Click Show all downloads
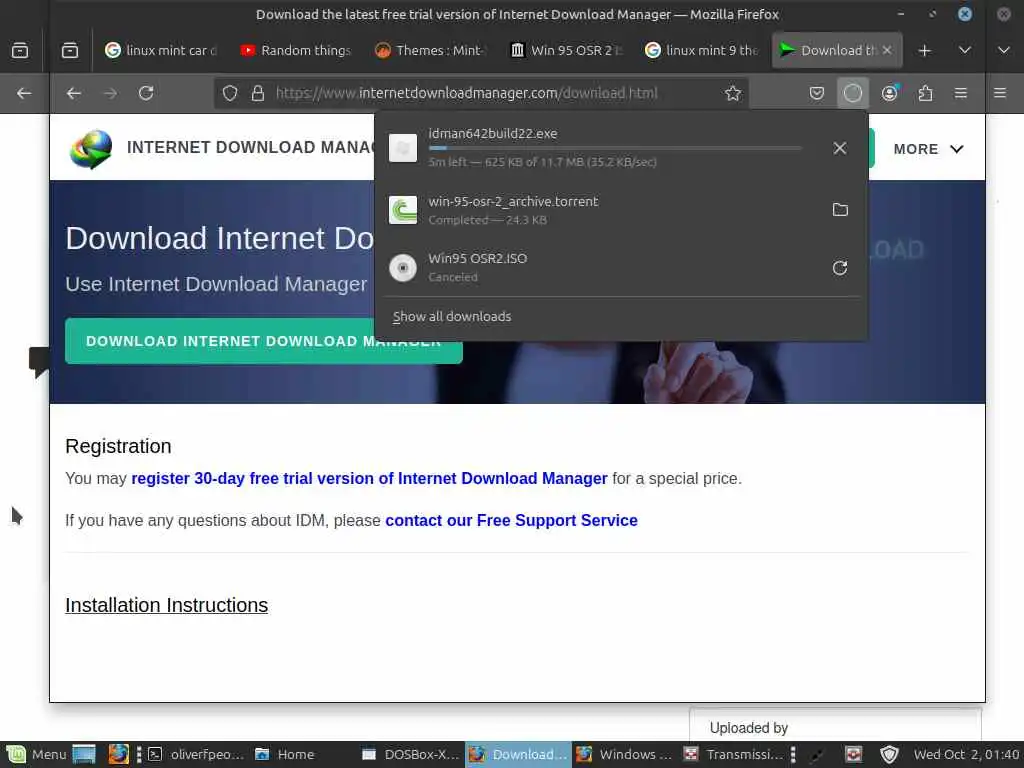1024x768 pixels. (x=452, y=317)
